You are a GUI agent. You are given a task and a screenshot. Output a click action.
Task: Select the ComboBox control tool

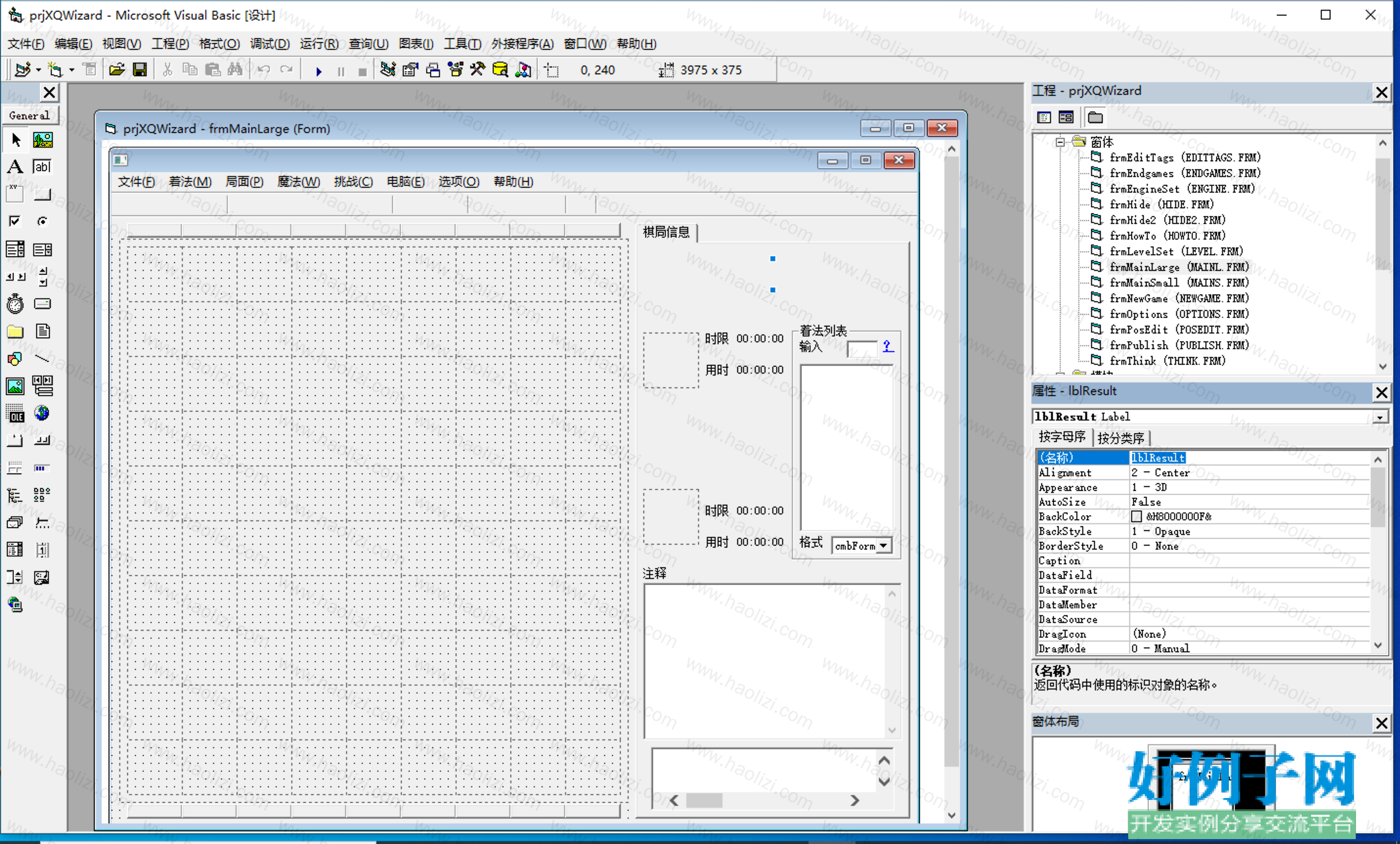tap(15, 249)
